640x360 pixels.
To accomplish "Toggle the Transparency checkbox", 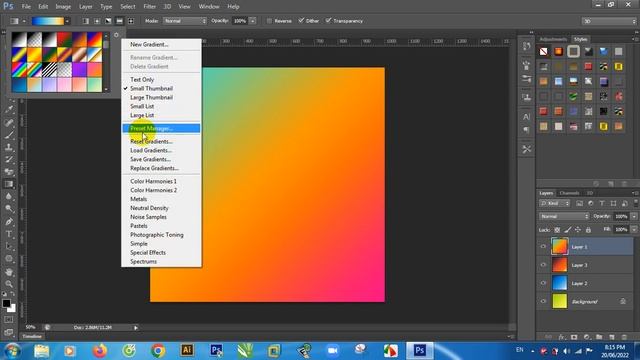I will 329,20.
